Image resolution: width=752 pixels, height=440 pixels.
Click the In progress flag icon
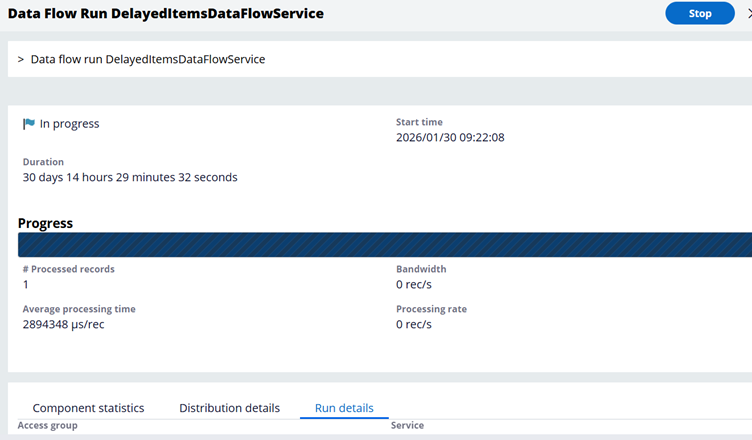pos(29,124)
